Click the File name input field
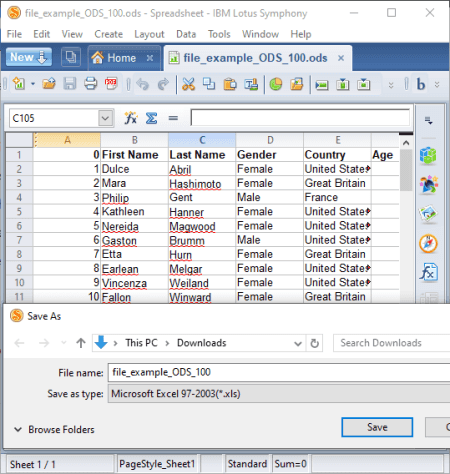 279,372
